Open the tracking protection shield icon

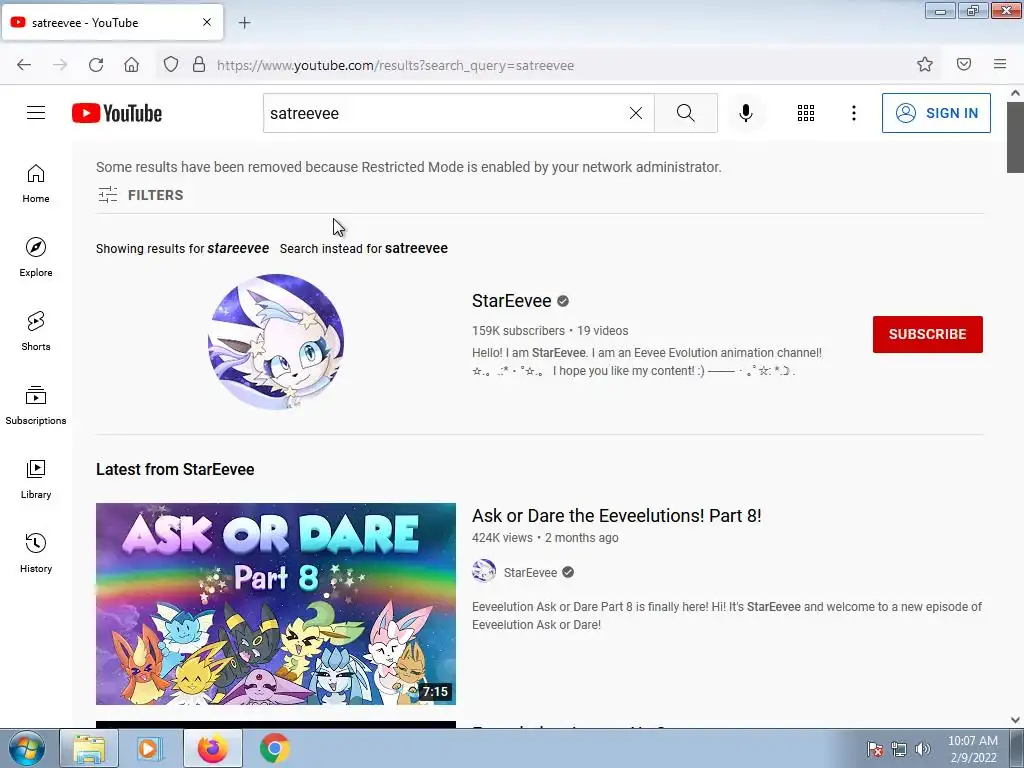[x=170, y=64]
